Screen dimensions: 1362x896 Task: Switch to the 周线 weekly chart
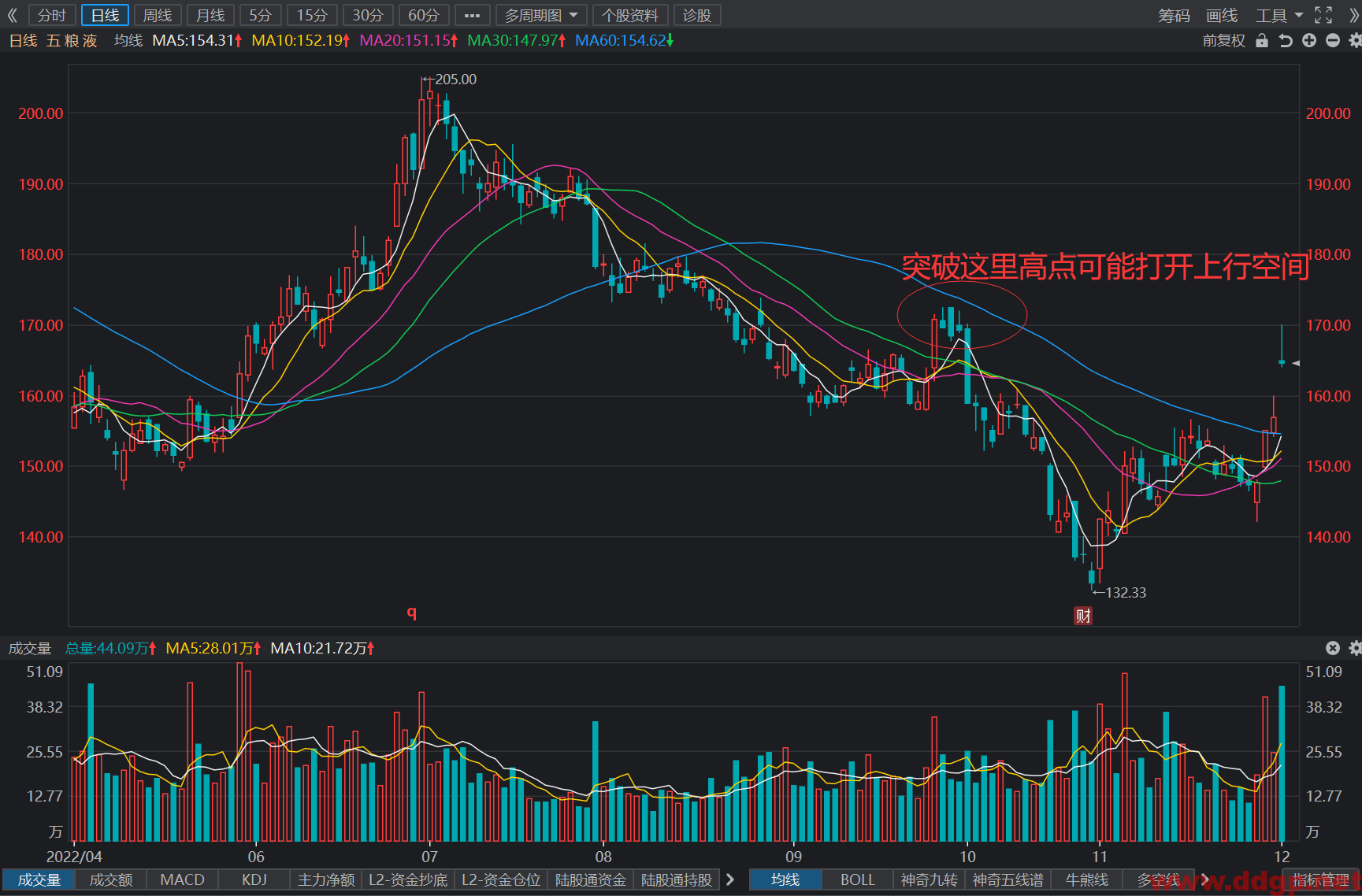coord(158,15)
